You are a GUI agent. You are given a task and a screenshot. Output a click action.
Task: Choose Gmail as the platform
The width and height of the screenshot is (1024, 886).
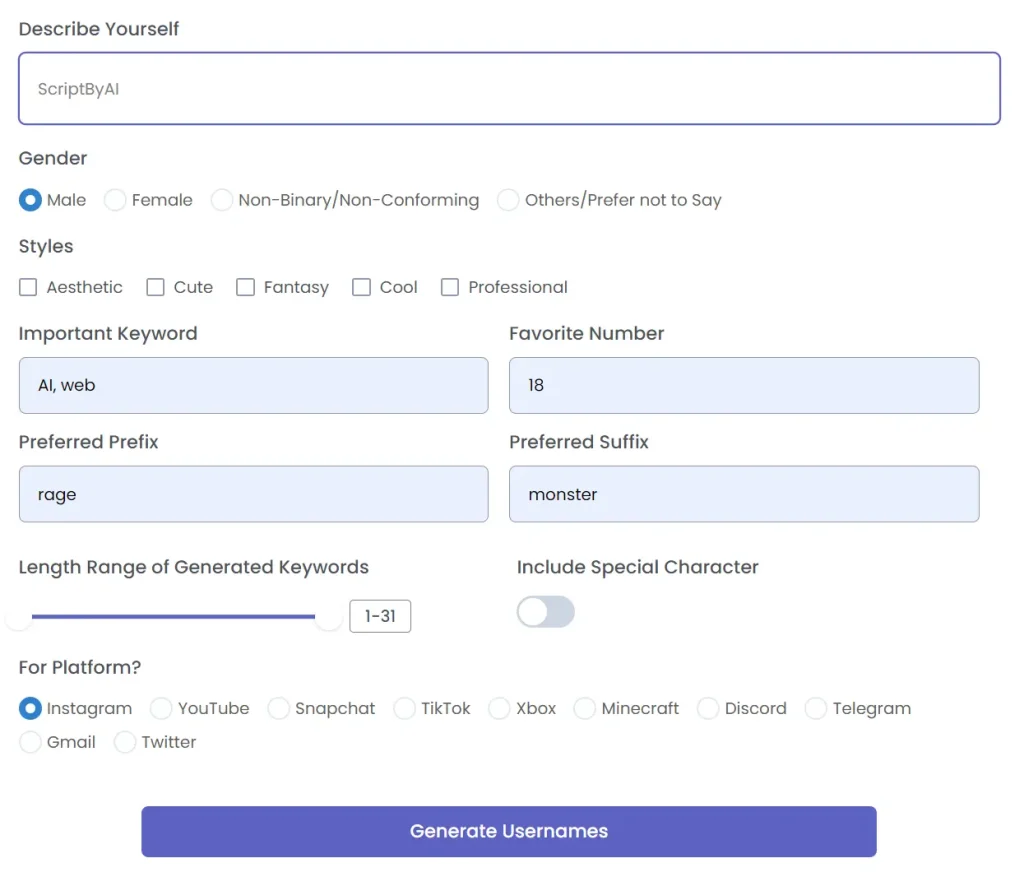tap(30, 742)
